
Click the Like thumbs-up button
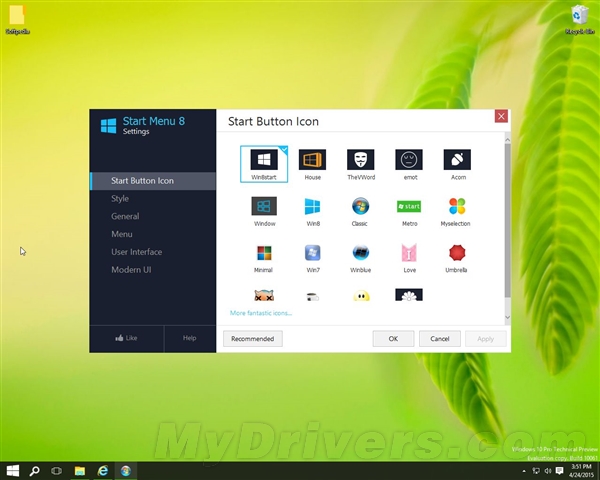click(x=126, y=338)
